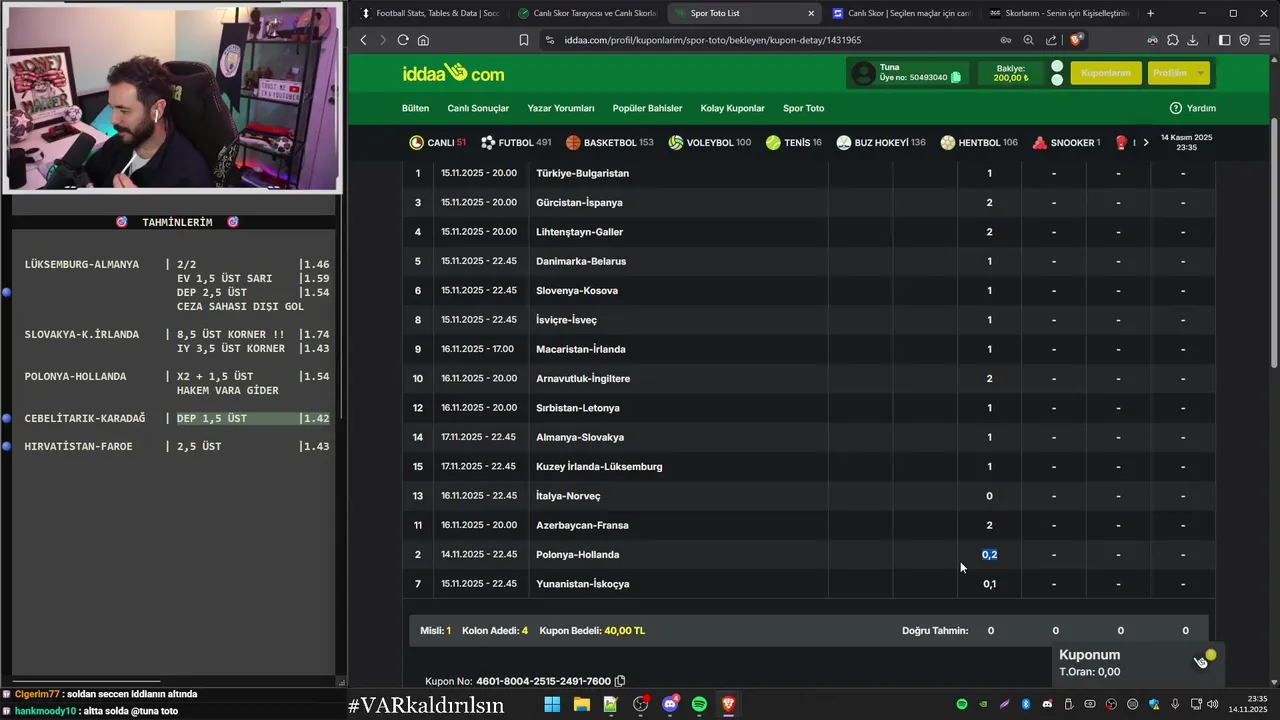Click the Kolon Adedi: 4 text
This screenshot has height=720, width=1280.
495,631
